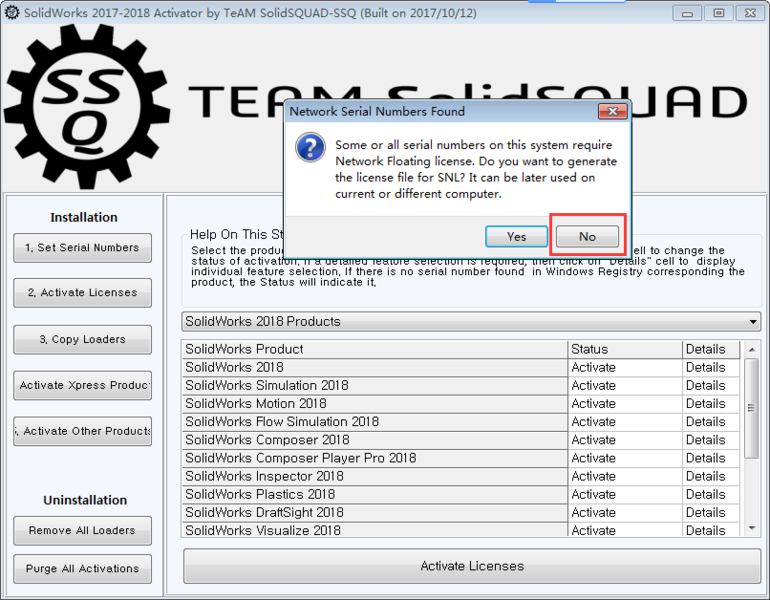Click Yes in the serial numbers dialog
The image size is (770, 600).
[x=516, y=237]
